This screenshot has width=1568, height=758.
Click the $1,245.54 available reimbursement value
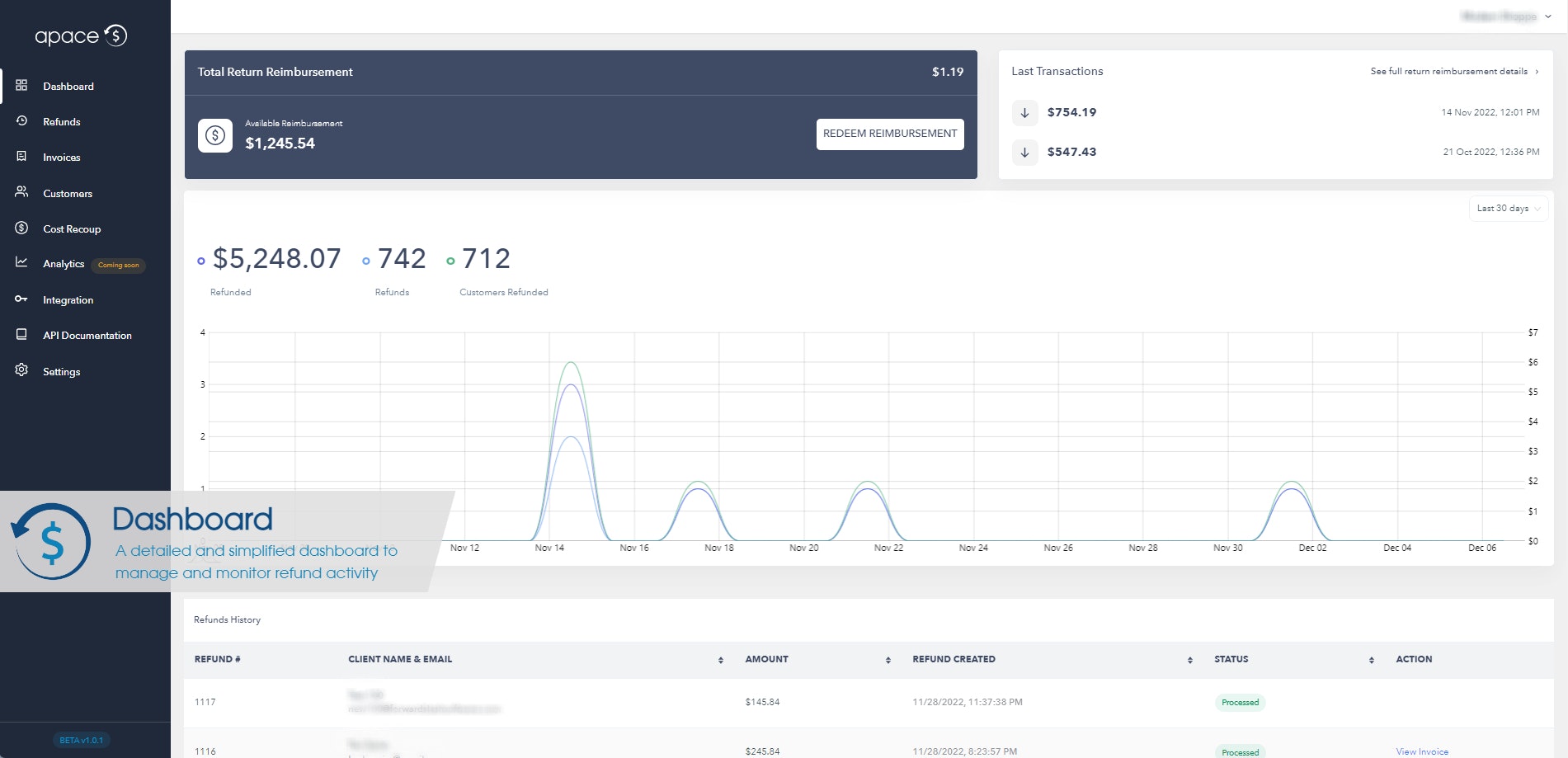(x=280, y=144)
